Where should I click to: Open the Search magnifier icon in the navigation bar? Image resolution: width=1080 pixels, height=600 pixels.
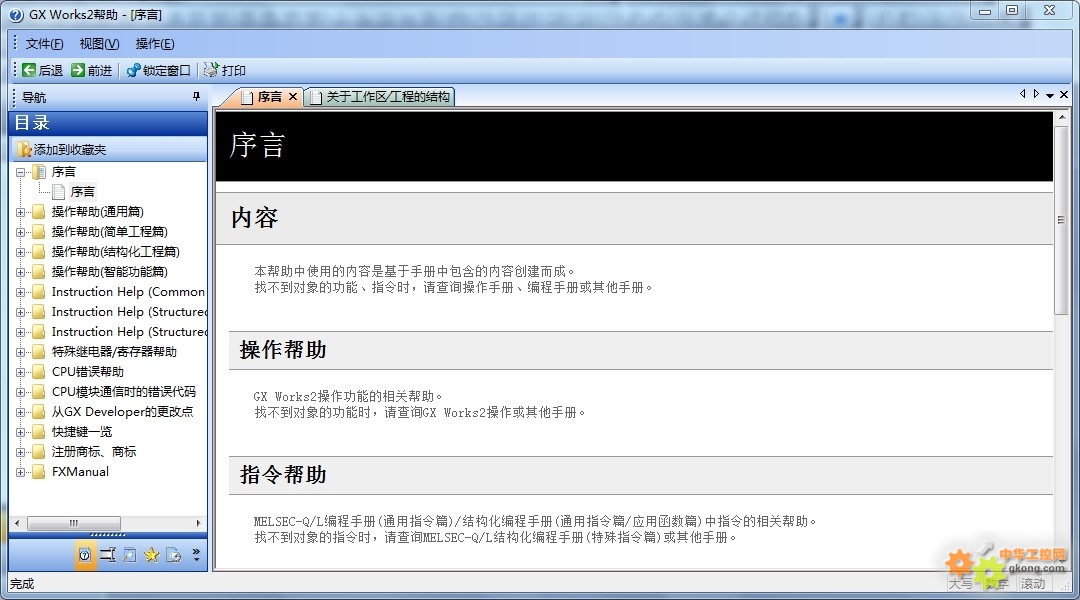coord(129,555)
